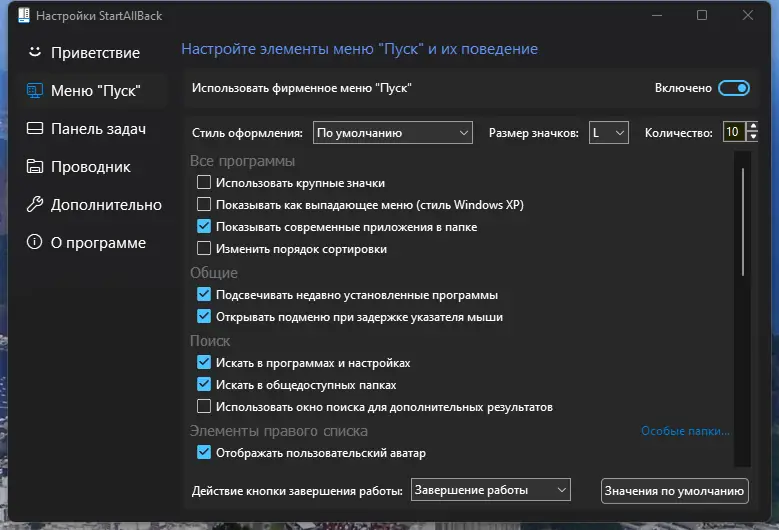Click the Значения по умолчанию button
Screen dimensions: 779x530
tap(674, 491)
